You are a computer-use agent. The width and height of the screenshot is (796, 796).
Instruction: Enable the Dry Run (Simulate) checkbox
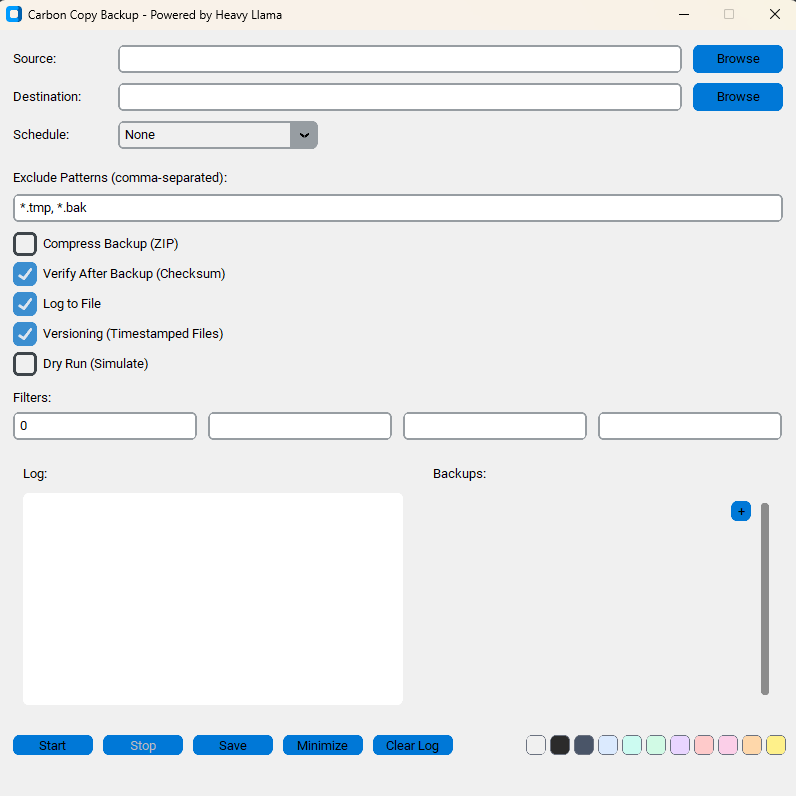pos(25,364)
